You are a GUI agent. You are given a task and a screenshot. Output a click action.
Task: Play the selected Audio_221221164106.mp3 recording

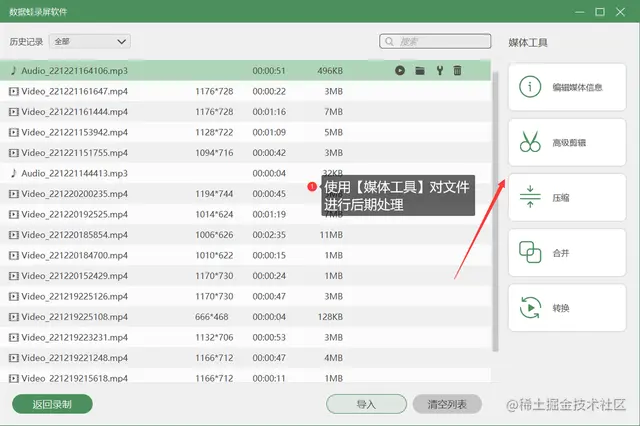coord(400,71)
